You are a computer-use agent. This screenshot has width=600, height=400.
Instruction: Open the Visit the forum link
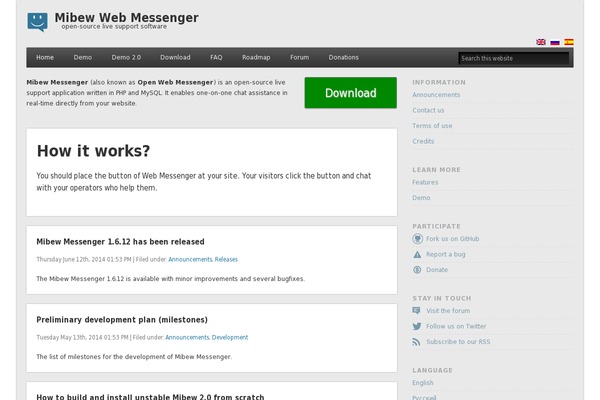coord(448,311)
